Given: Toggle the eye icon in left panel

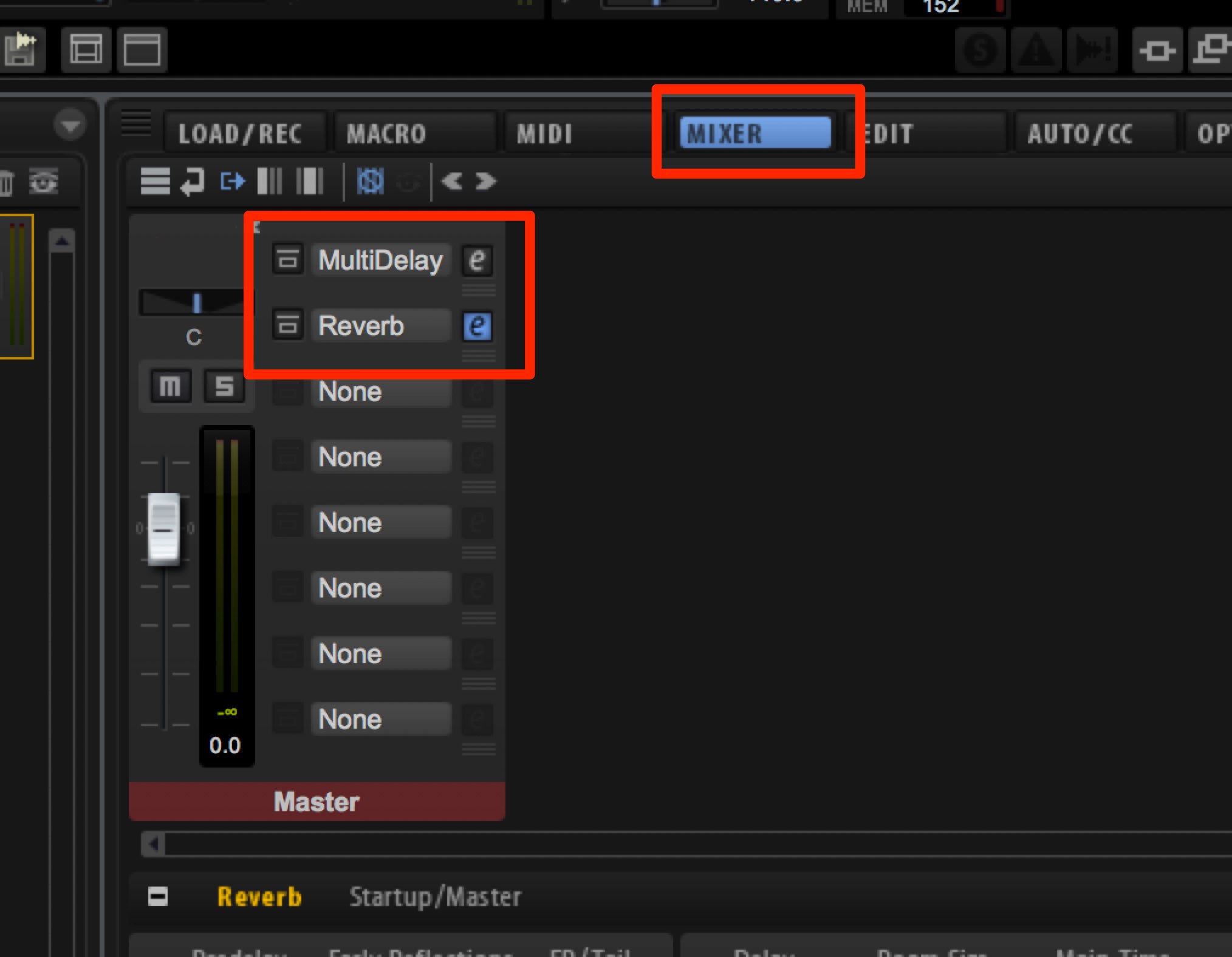Looking at the screenshot, I should (x=44, y=182).
